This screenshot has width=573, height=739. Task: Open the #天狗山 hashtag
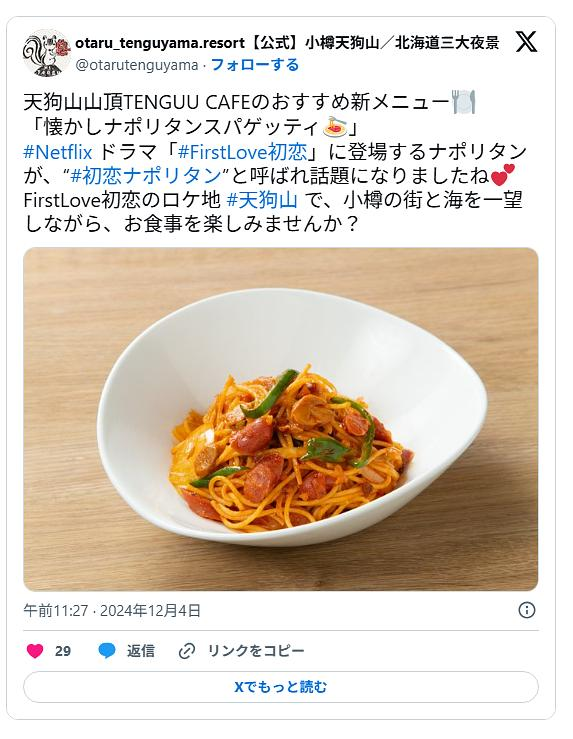(x=262, y=200)
